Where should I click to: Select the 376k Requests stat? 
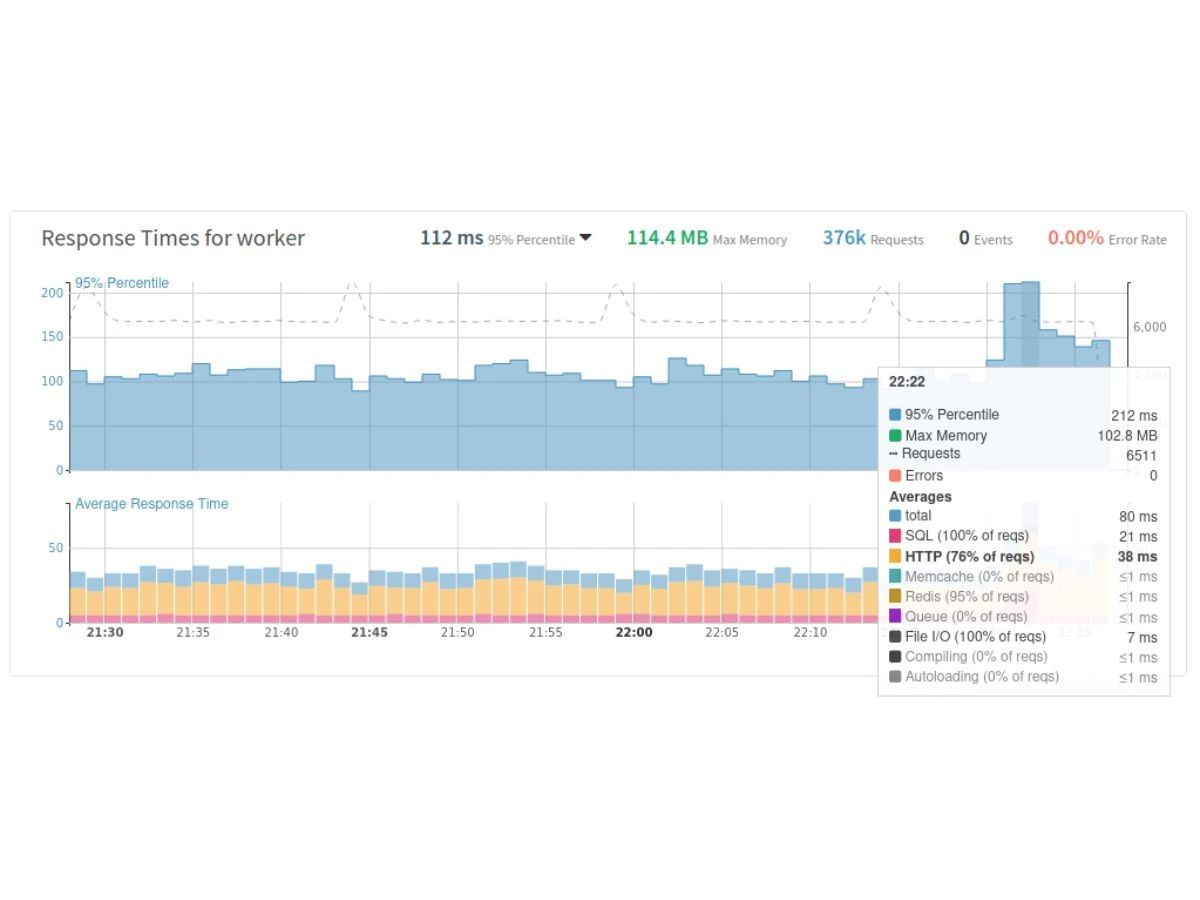pyautogui.click(x=873, y=238)
